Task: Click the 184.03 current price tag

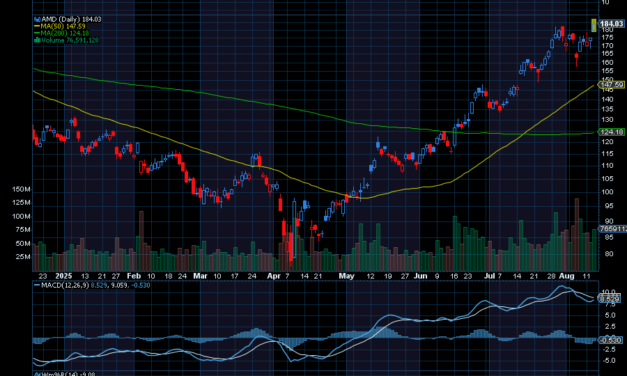Action: tap(611, 24)
